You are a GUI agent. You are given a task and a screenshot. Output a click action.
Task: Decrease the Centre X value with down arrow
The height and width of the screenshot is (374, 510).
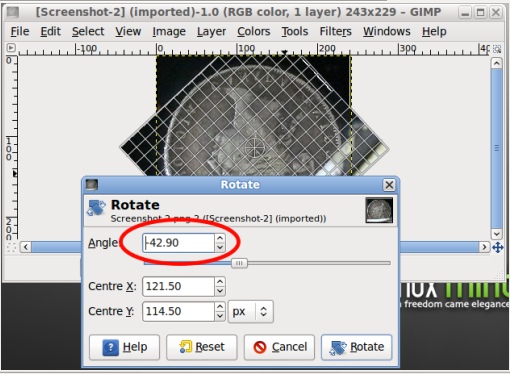click(x=220, y=291)
